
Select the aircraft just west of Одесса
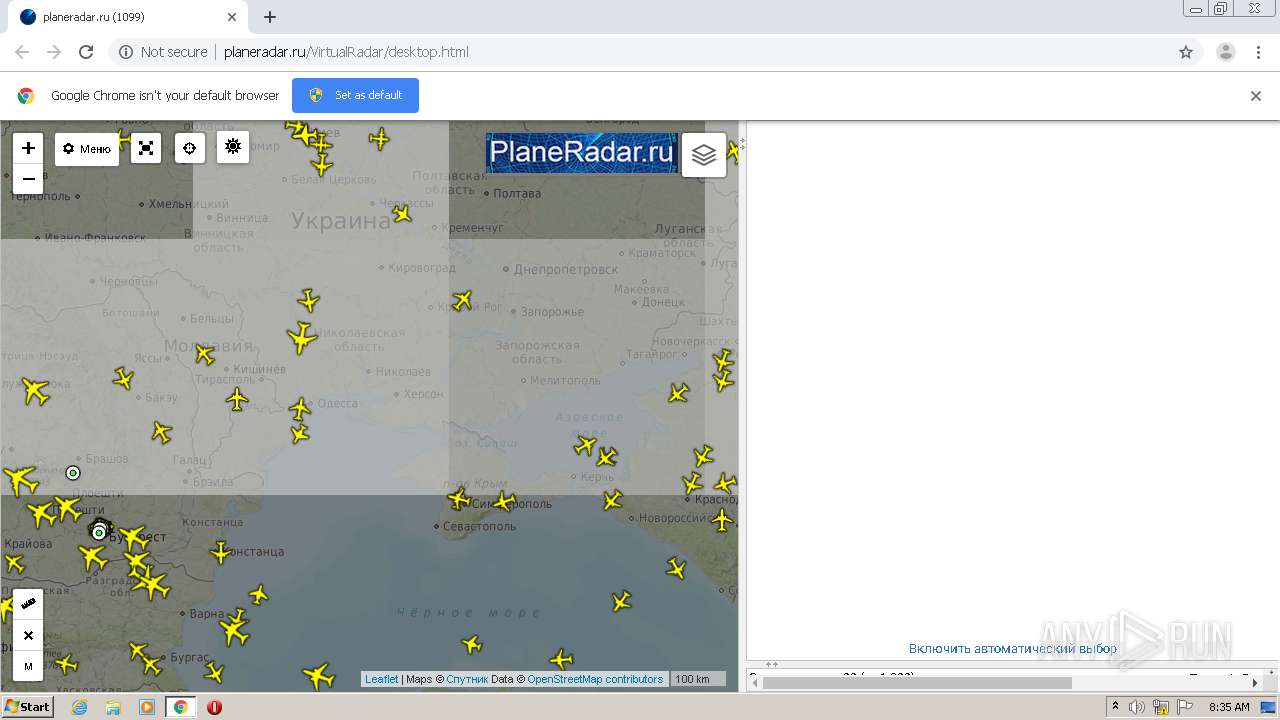click(x=300, y=408)
